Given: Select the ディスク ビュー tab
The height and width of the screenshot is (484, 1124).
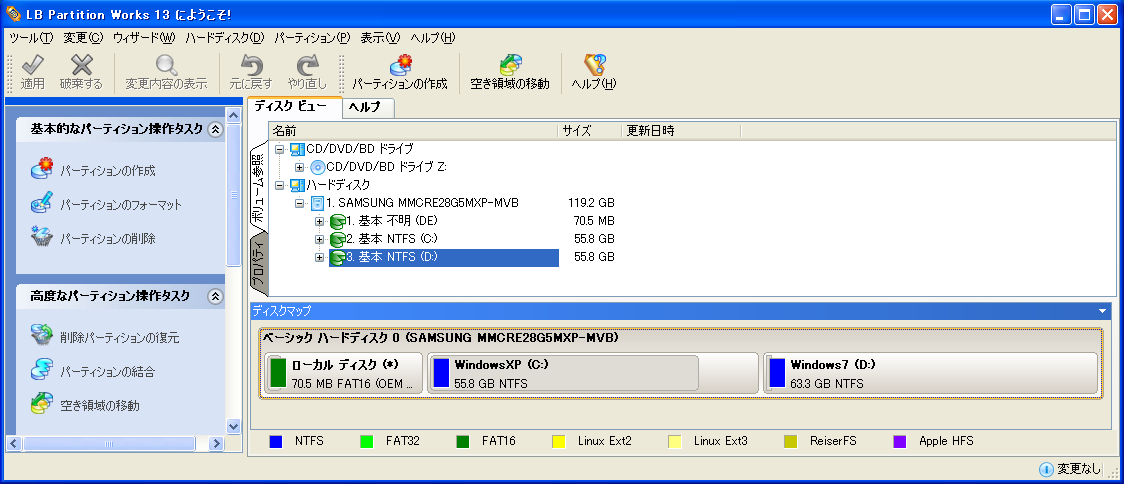Looking at the screenshot, I should pos(295,106).
